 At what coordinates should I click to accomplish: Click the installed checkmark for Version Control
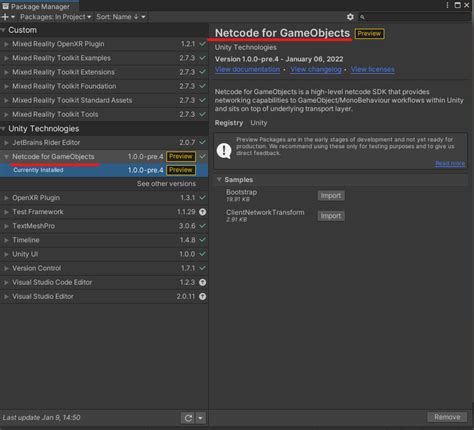click(202, 268)
